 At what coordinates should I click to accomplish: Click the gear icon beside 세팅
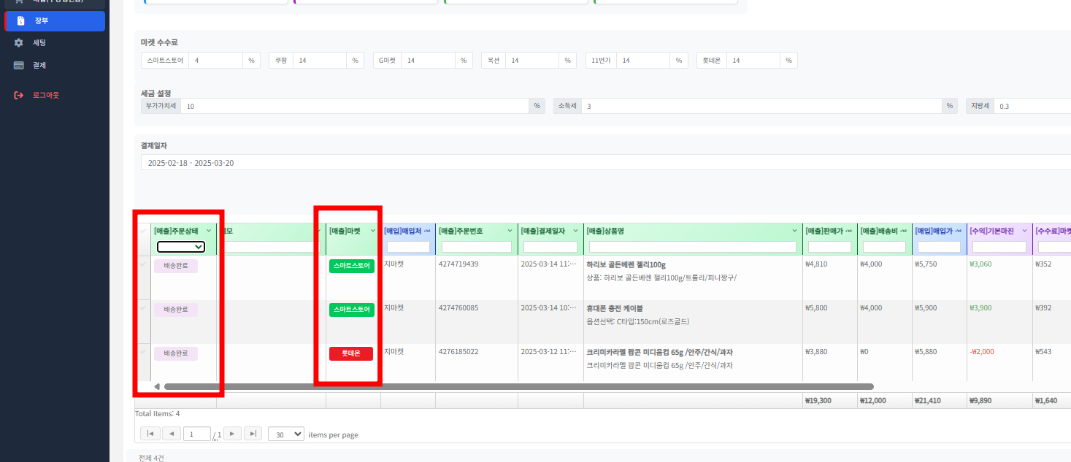pos(19,43)
